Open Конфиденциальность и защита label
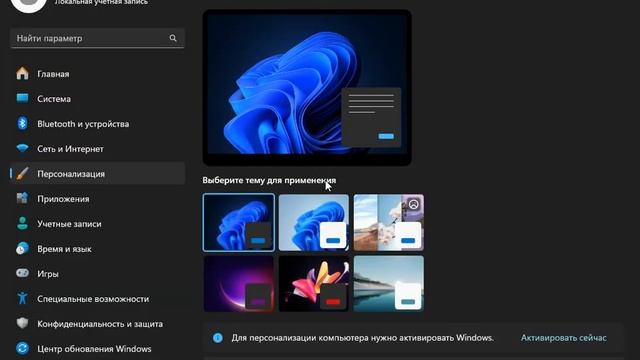This screenshot has height=360, width=640. click(x=100, y=324)
